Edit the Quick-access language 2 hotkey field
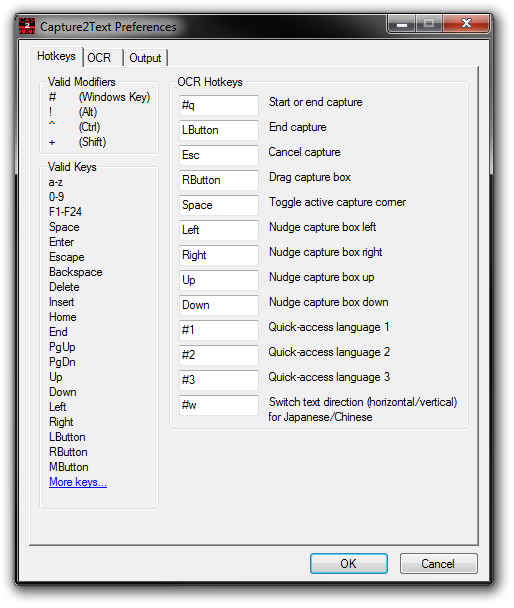Screen dimensions: 514x608 click(219, 355)
